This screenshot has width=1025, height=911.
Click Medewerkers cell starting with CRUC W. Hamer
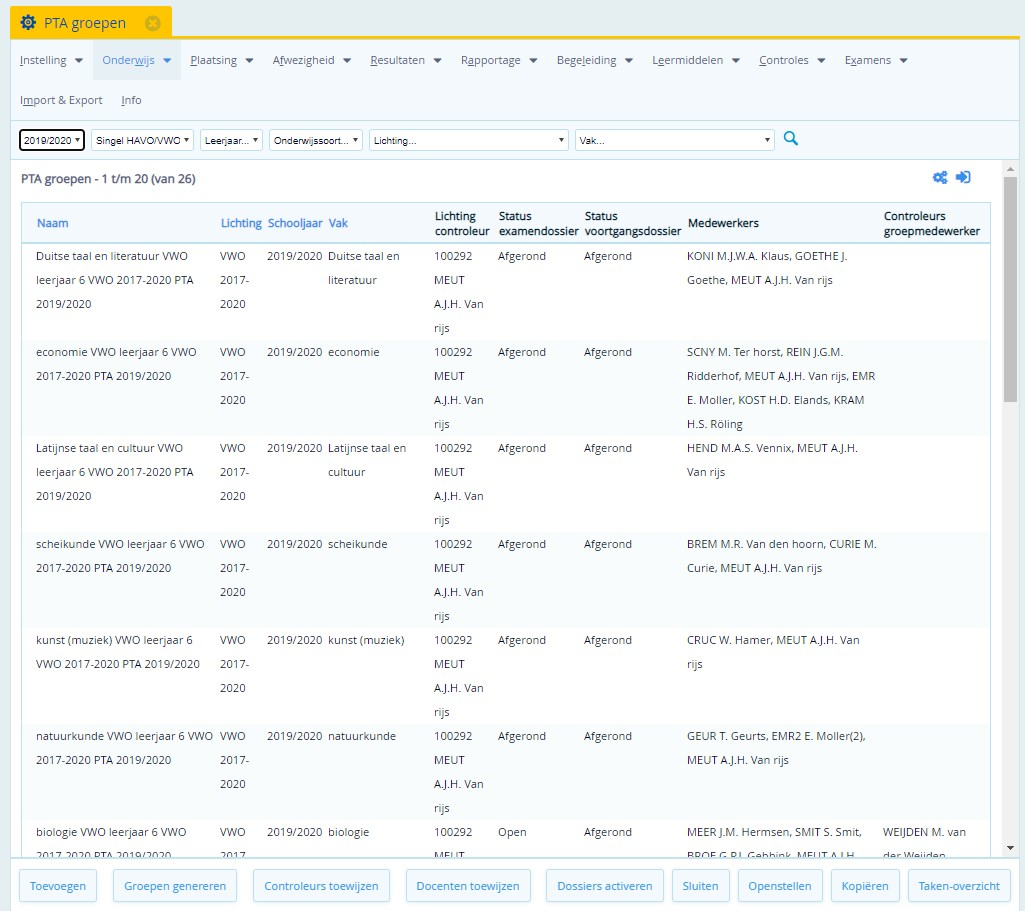click(773, 652)
